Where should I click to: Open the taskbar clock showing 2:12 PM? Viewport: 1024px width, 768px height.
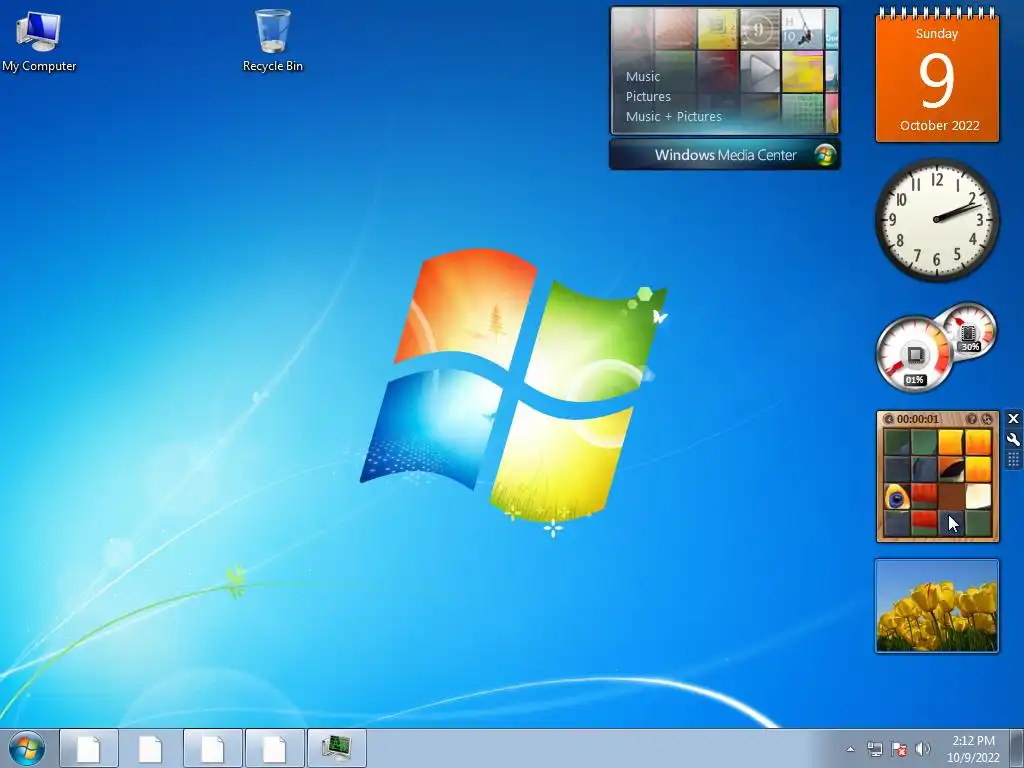[973, 748]
